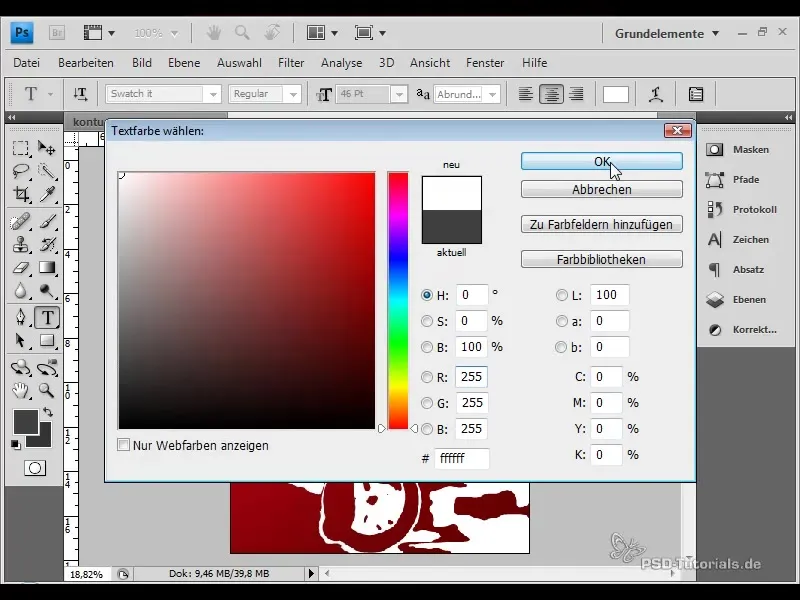
Task: Open the Ebene menu
Action: pyautogui.click(x=184, y=63)
